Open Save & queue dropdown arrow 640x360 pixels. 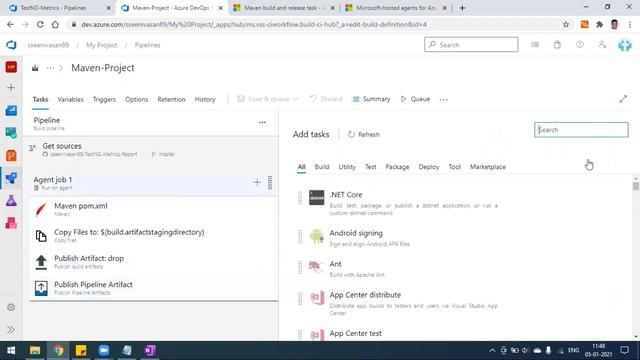(x=296, y=99)
